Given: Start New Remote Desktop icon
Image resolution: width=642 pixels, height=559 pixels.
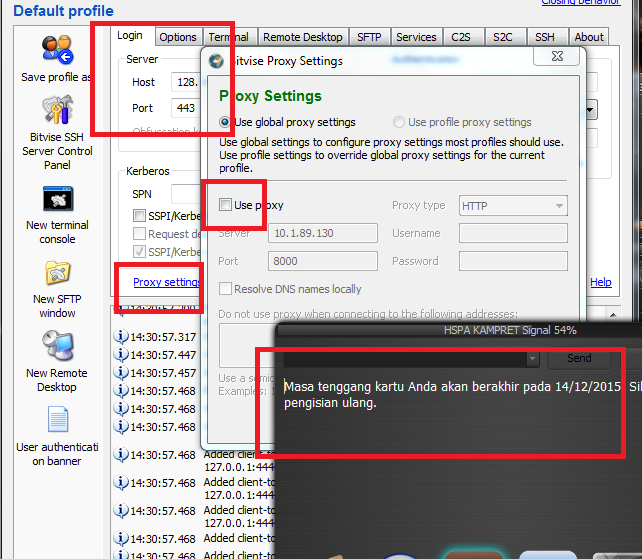Looking at the screenshot, I should coord(58,346).
